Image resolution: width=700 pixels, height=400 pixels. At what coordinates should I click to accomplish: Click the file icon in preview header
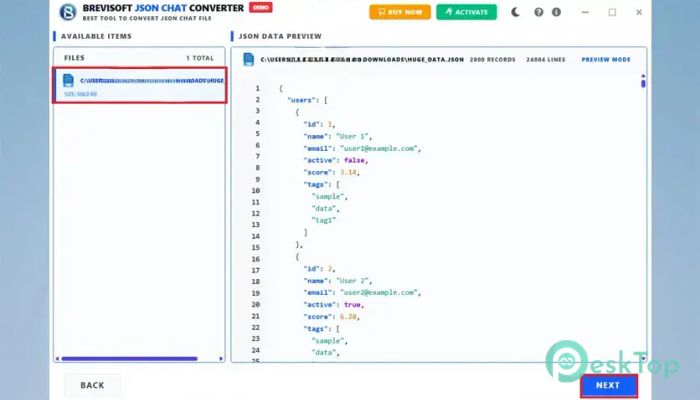coord(249,59)
